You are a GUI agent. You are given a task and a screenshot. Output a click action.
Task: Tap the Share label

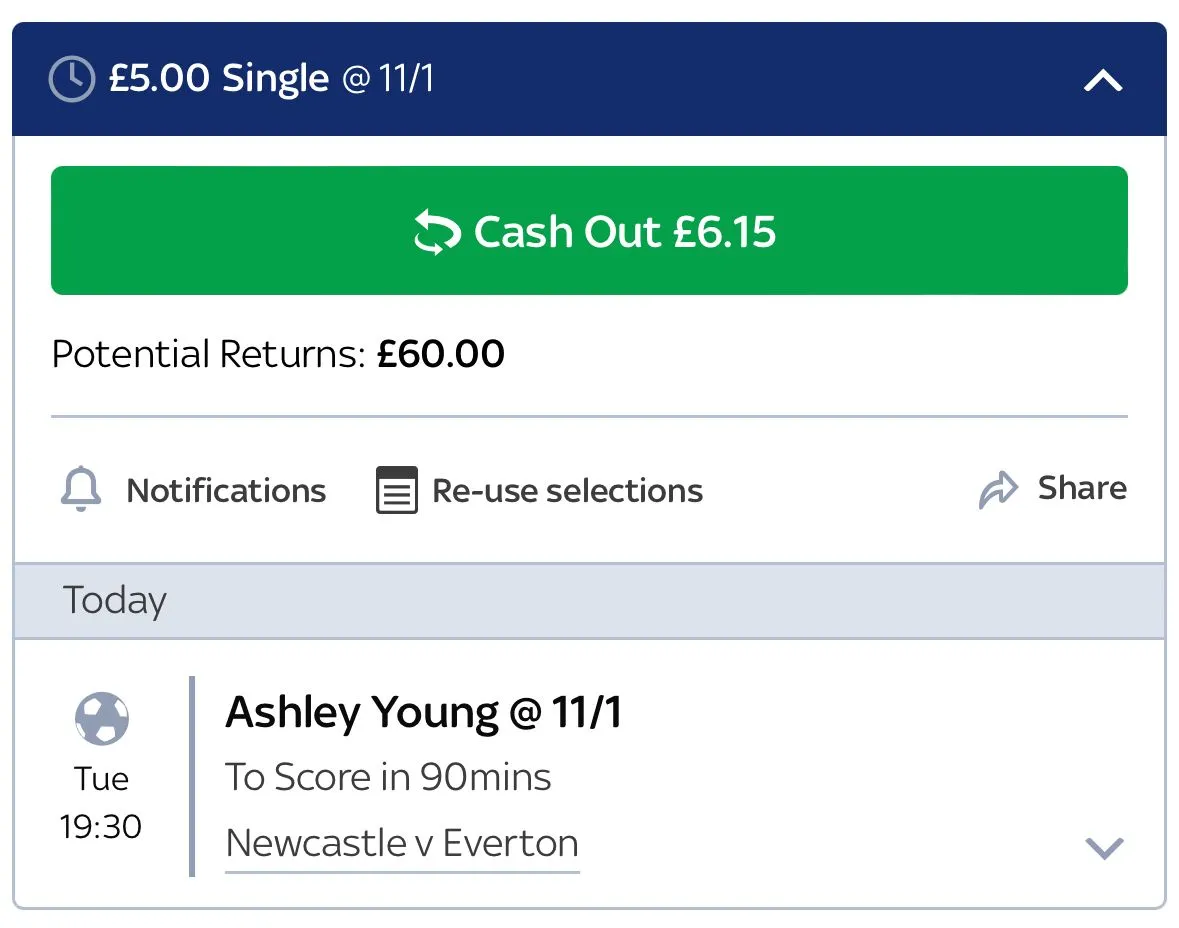click(1082, 488)
